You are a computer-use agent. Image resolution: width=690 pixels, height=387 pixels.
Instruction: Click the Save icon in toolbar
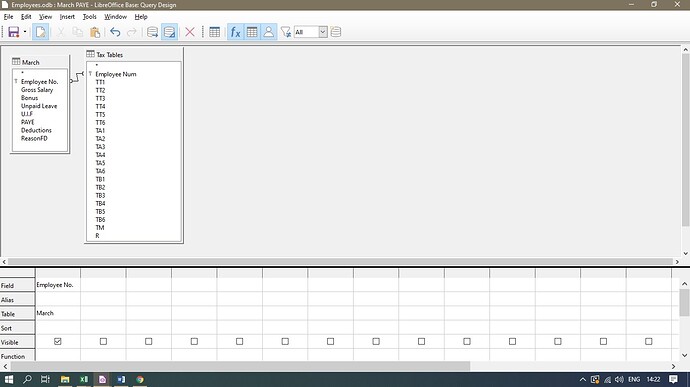[x=14, y=32]
